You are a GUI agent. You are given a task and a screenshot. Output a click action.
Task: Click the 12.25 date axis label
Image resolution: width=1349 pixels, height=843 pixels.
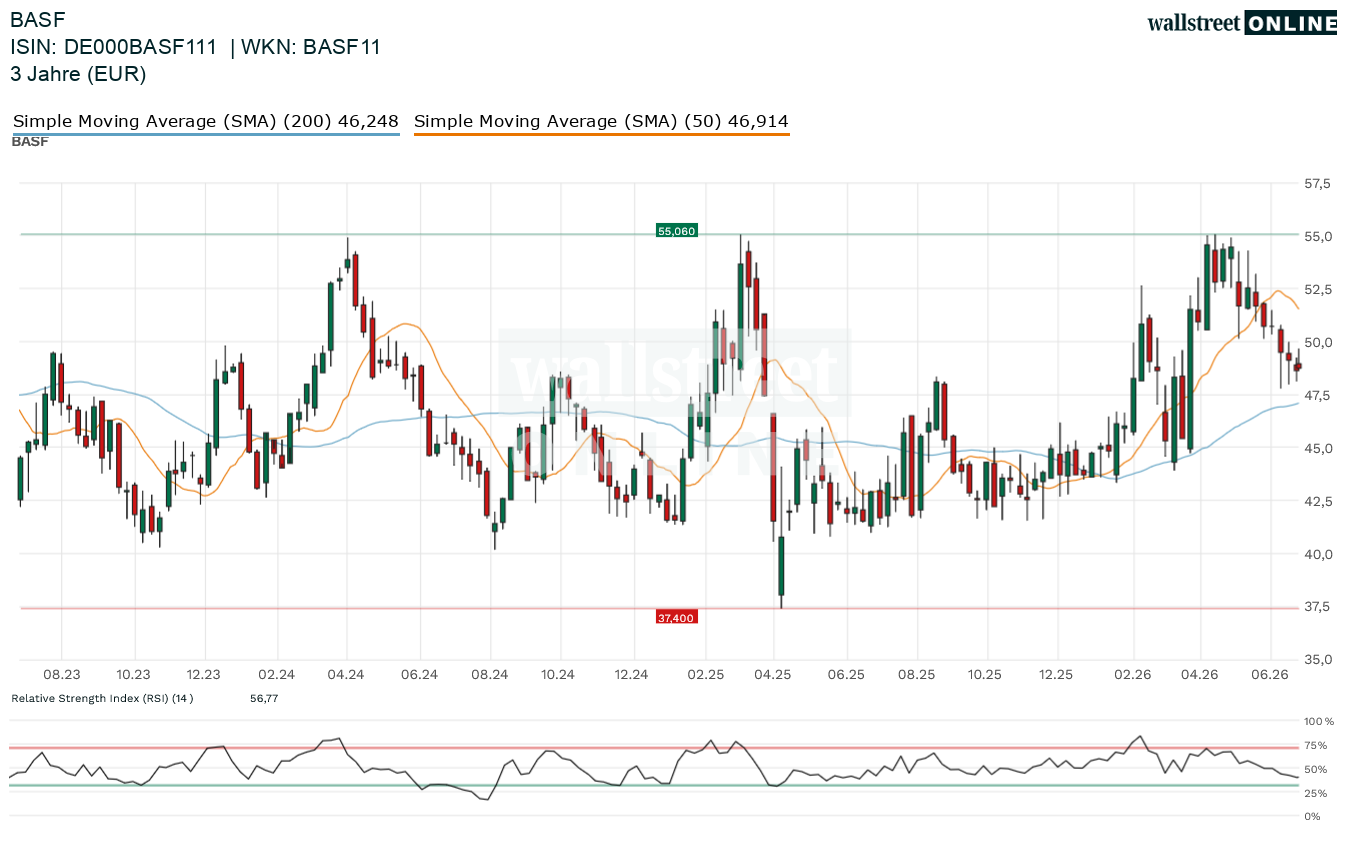[1056, 675]
